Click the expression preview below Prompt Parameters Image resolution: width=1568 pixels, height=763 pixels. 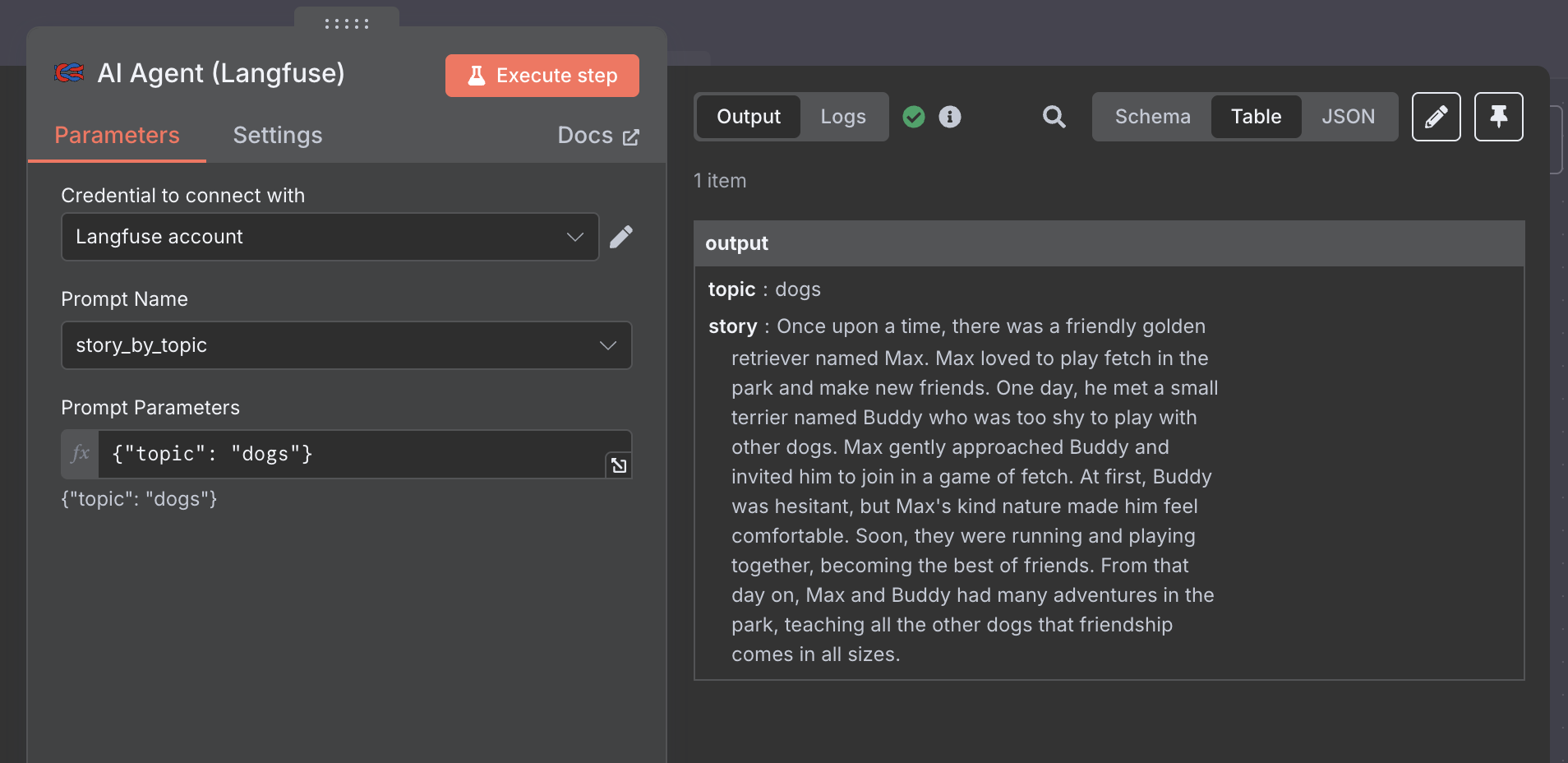click(x=140, y=499)
